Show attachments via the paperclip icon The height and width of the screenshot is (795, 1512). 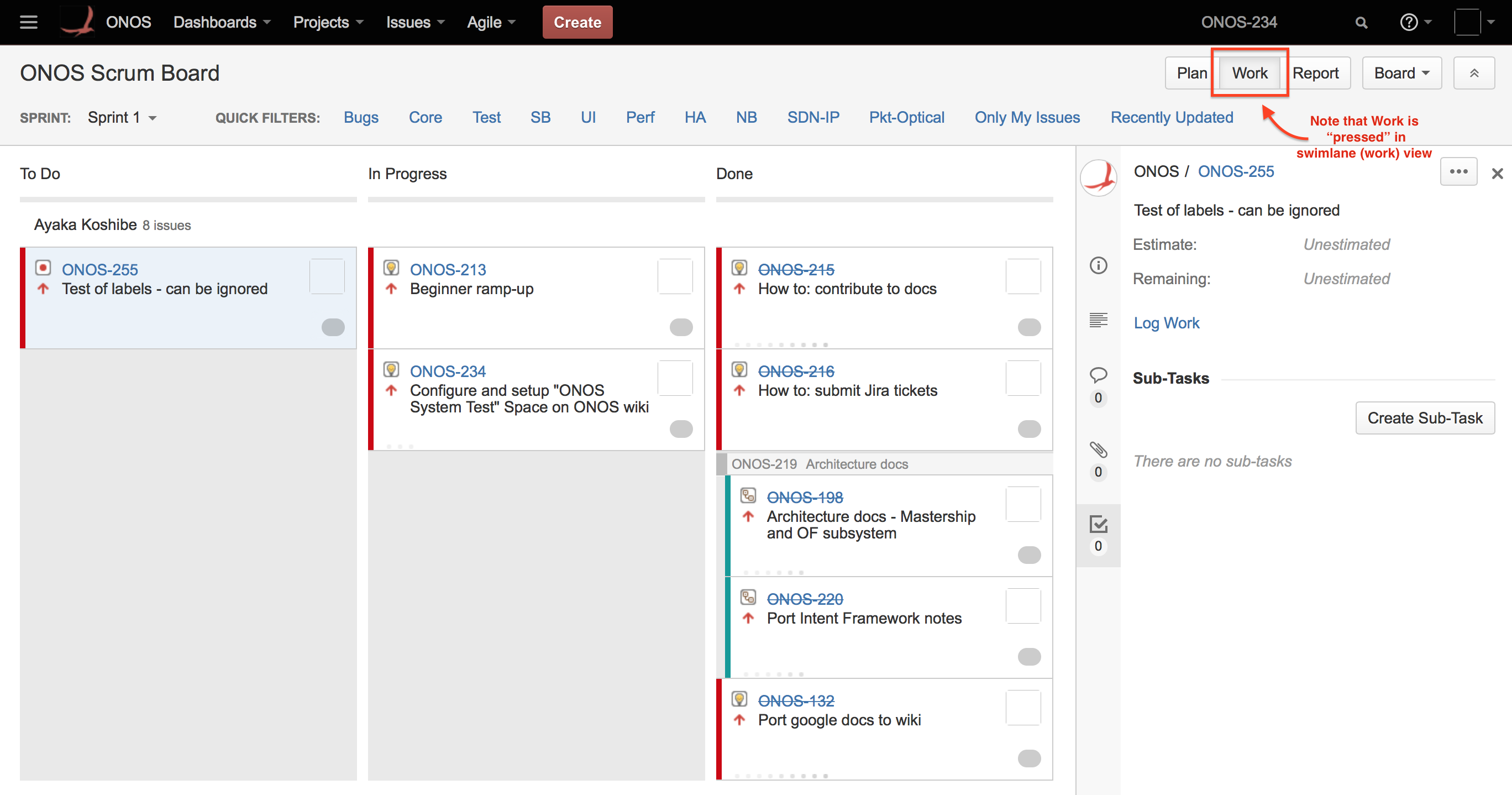click(x=1098, y=450)
